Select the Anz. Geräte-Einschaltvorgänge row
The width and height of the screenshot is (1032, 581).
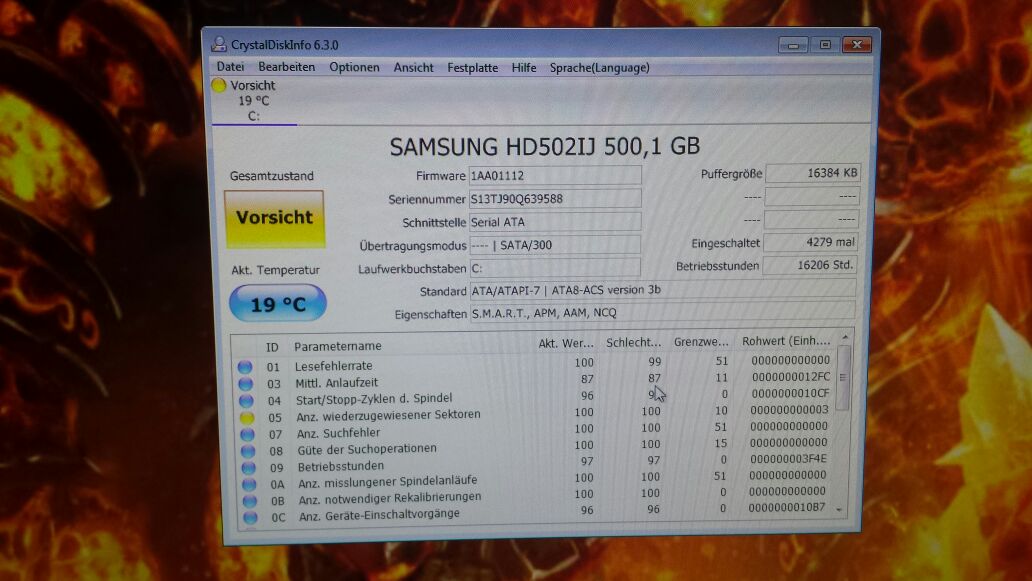click(534, 512)
